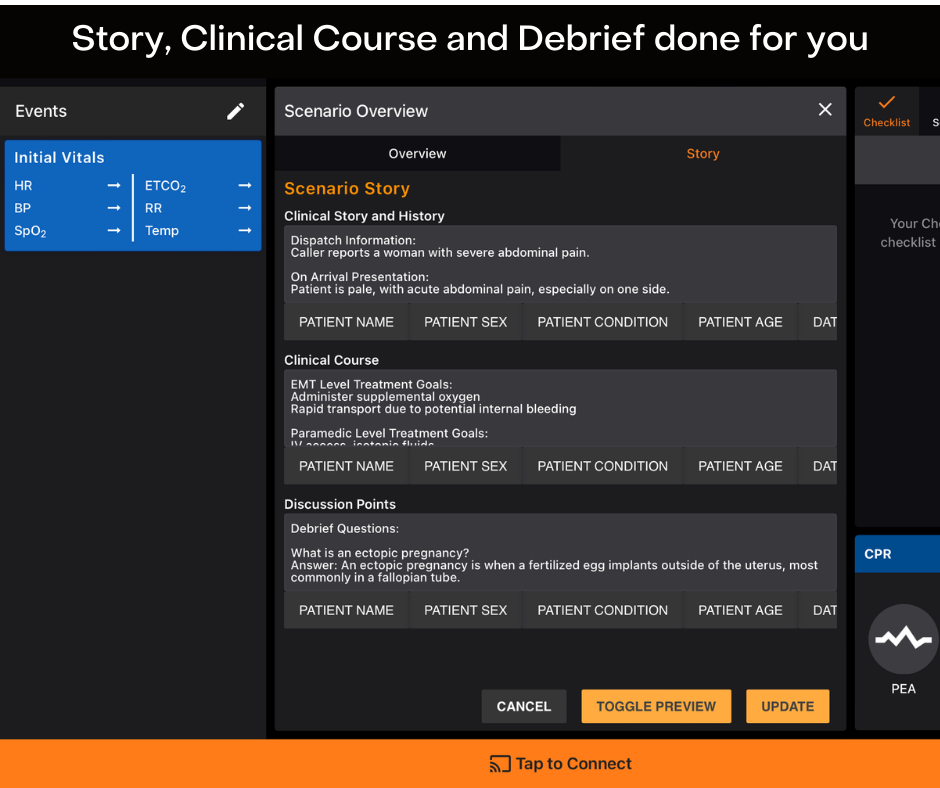Insert the PATIENT NAME placeholder chip

(x=346, y=321)
